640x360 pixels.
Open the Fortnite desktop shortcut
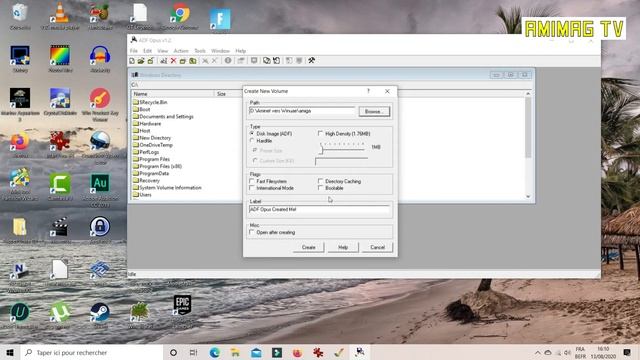click(x=220, y=19)
